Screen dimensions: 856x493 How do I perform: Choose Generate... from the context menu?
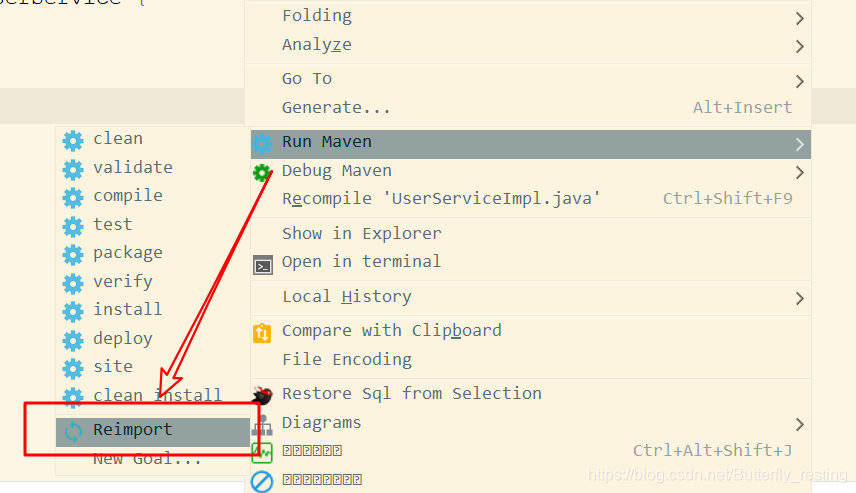(528, 108)
